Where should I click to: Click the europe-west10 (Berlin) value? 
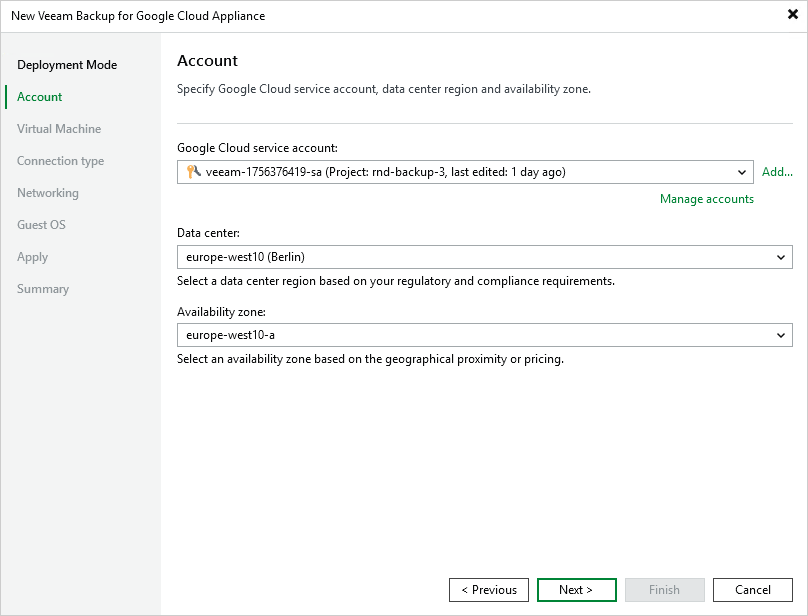click(245, 257)
